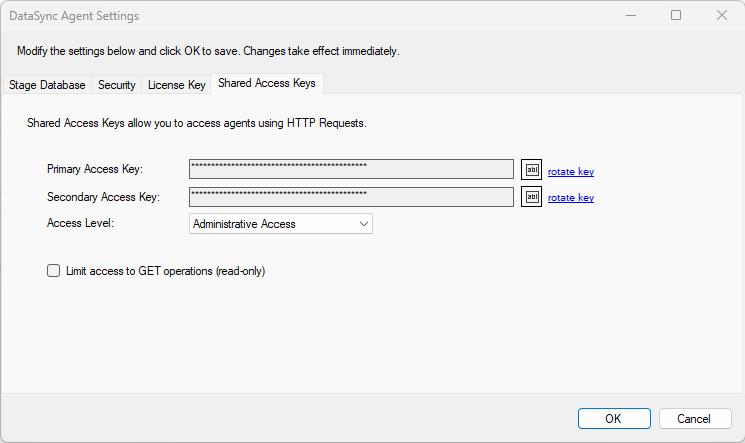This screenshot has height=443, width=745.
Task: Click inside the Secondary Access Key field
Action: pos(351,197)
